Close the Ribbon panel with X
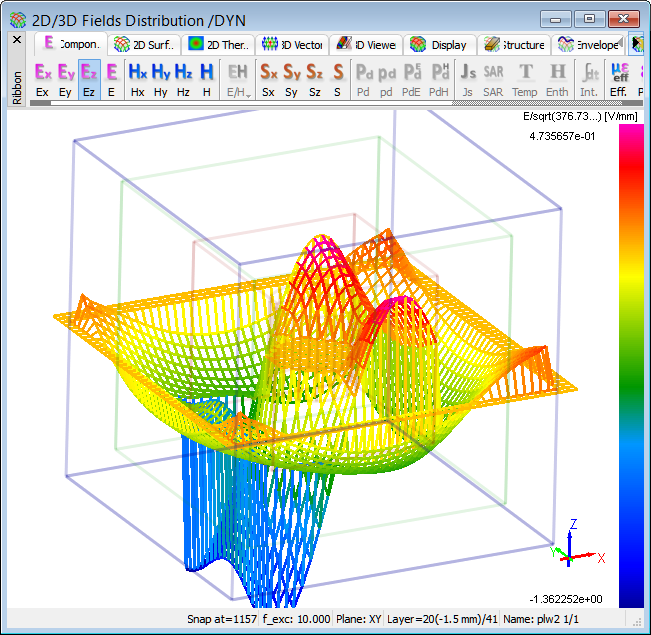Screen dimensions: 651x635 (x=16, y=41)
